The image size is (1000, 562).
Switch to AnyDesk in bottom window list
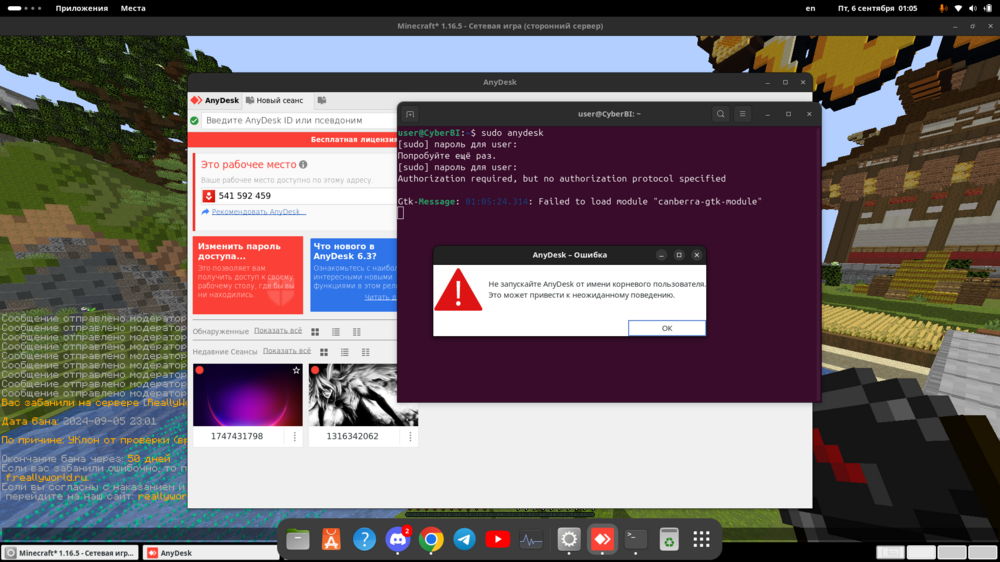(210, 553)
